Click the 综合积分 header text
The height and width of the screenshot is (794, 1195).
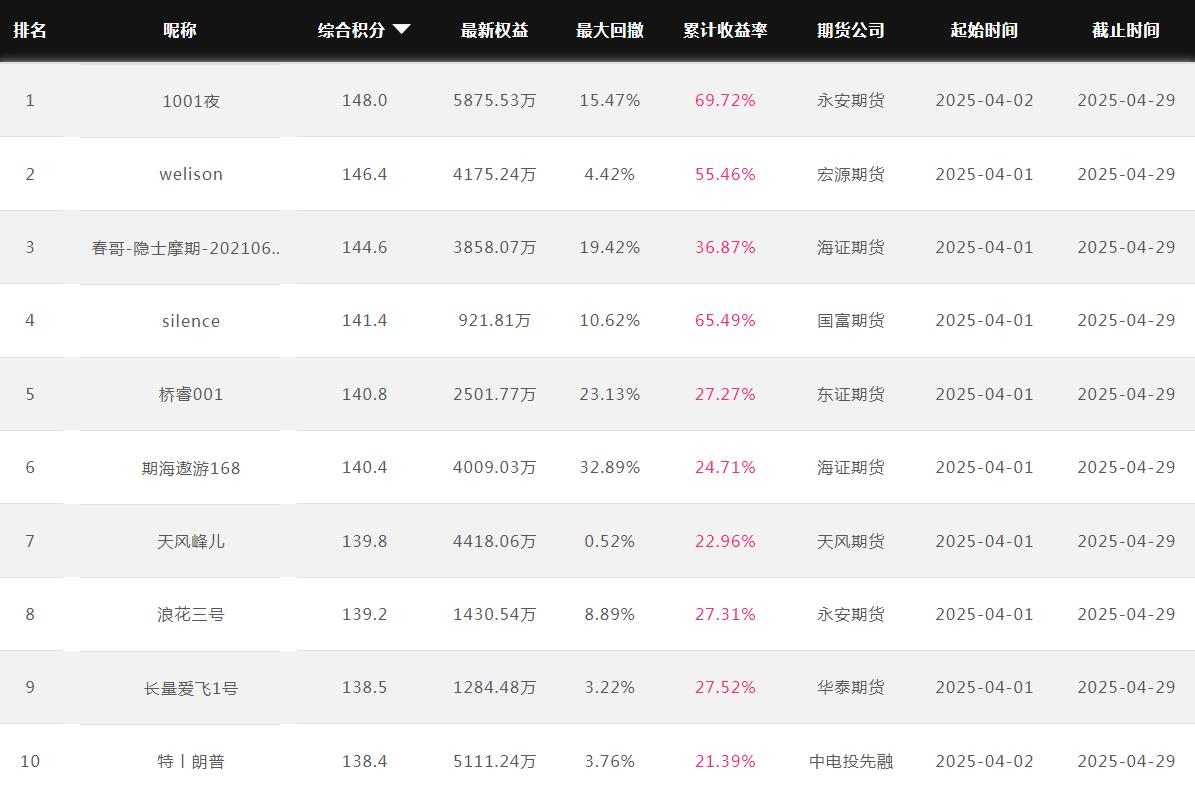tap(351, 30)
